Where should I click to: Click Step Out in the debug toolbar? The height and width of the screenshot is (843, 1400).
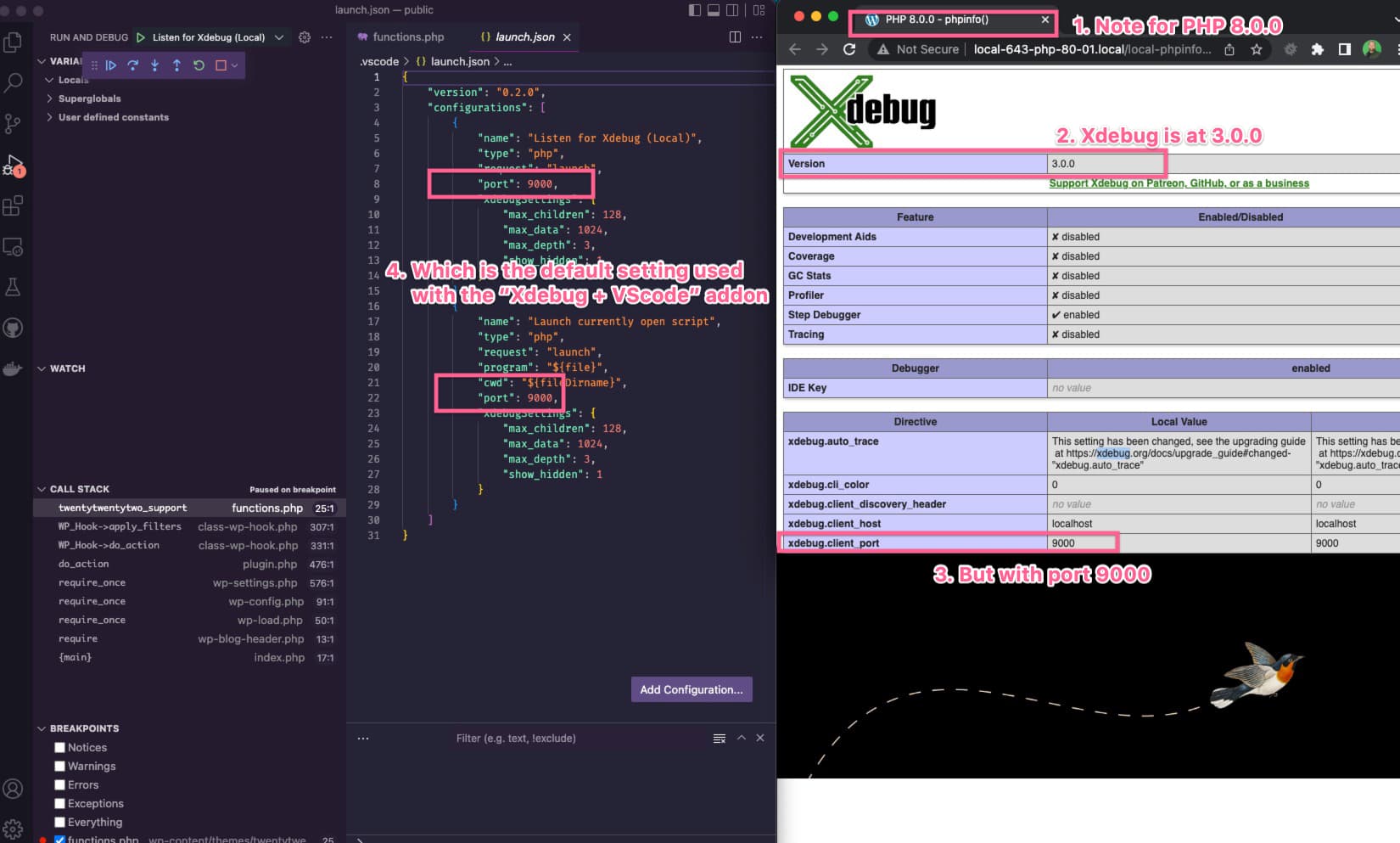point(176,65)
